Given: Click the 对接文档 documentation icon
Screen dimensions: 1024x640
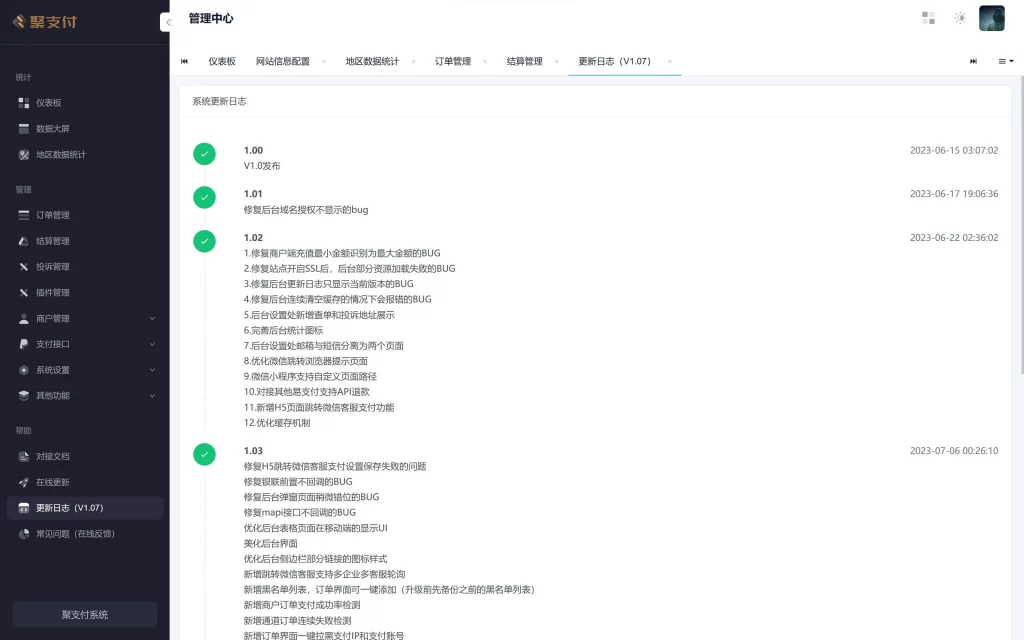Looking at the screenshot, I should click(x=22, y=455).
